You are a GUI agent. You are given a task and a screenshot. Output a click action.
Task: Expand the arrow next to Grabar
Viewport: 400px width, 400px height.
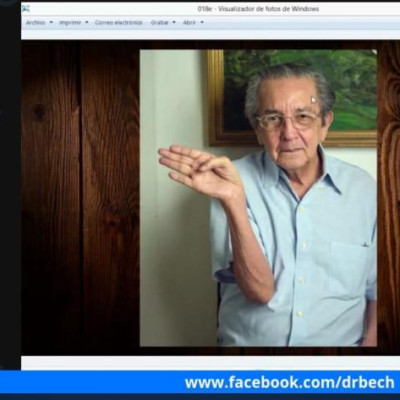tap(174, 23)
